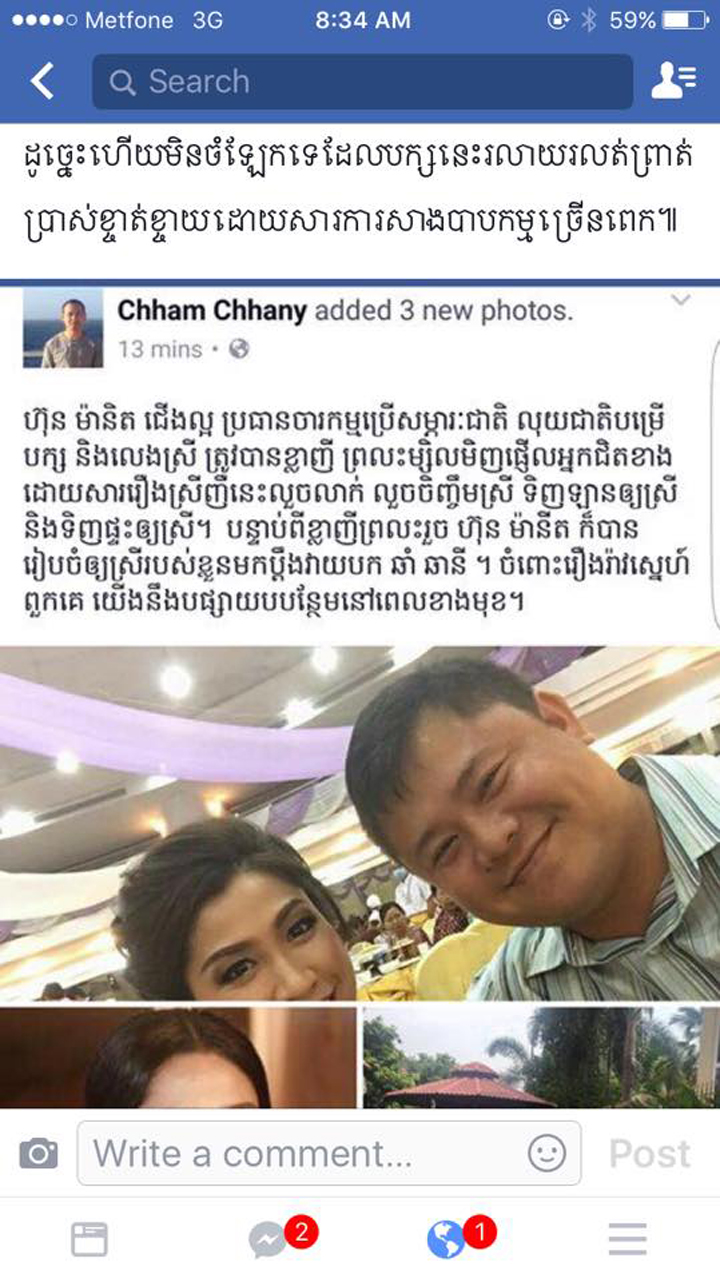Viewport: 720px width, 1282px height.
Task: Open the friends list icon
Action: pos(673,81)
